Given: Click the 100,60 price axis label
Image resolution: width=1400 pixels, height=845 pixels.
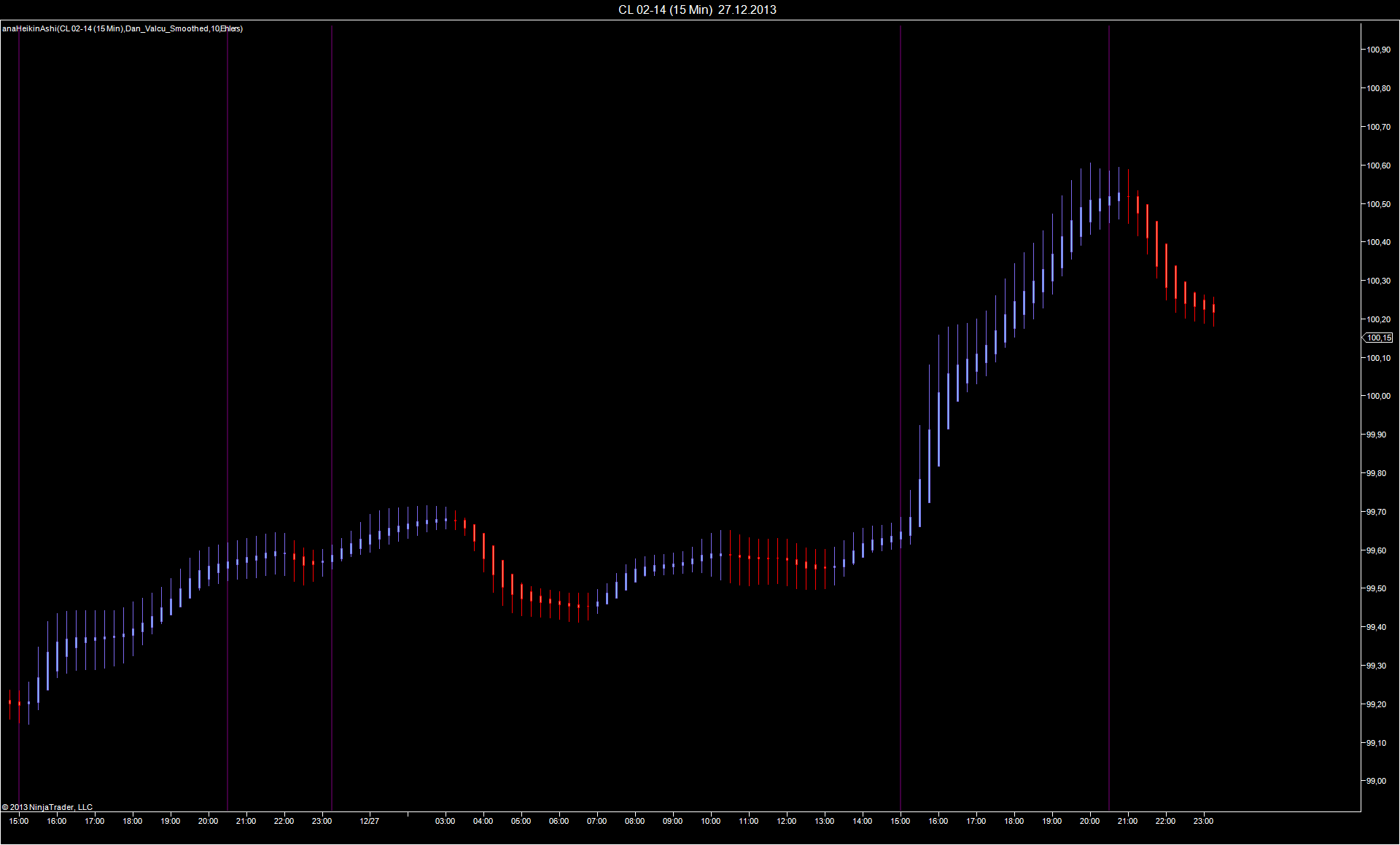Looking at the screenshot, I should click(1378, 166).
